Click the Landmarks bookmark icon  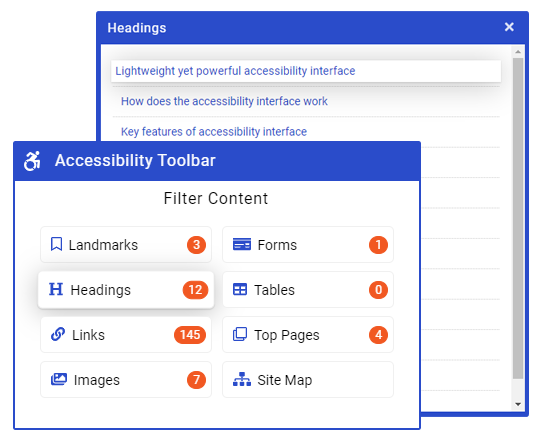point(56,244)
